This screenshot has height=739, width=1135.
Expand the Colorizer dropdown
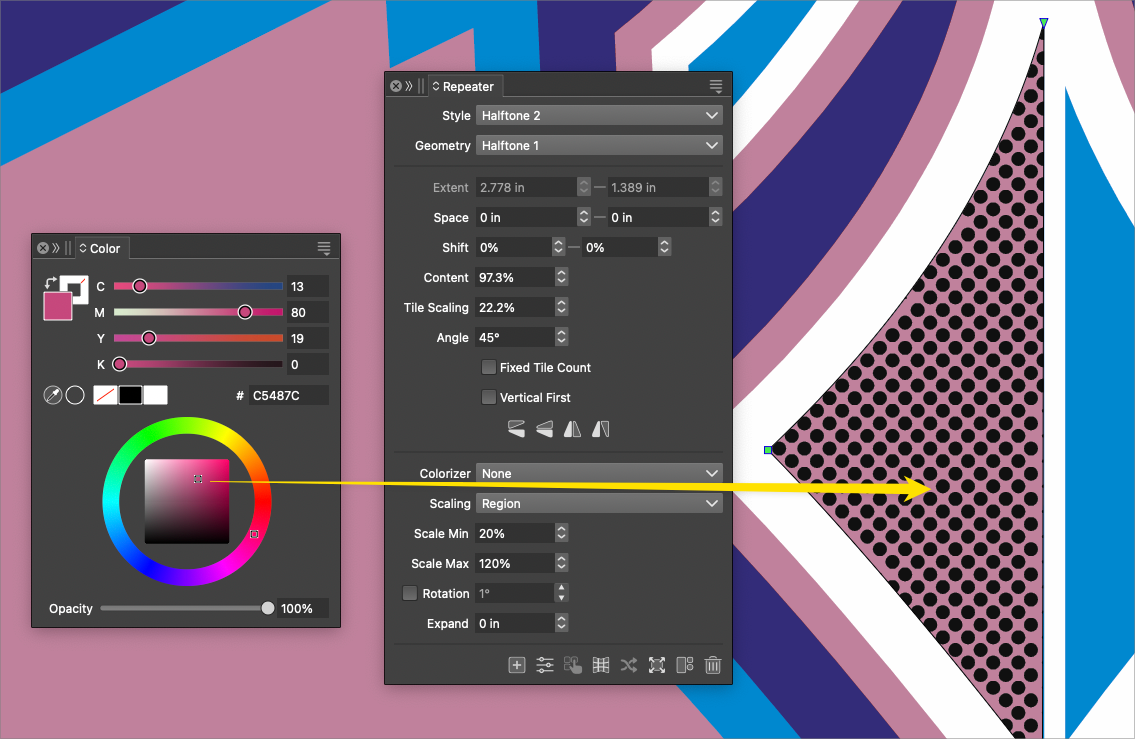tap(598, 474)
